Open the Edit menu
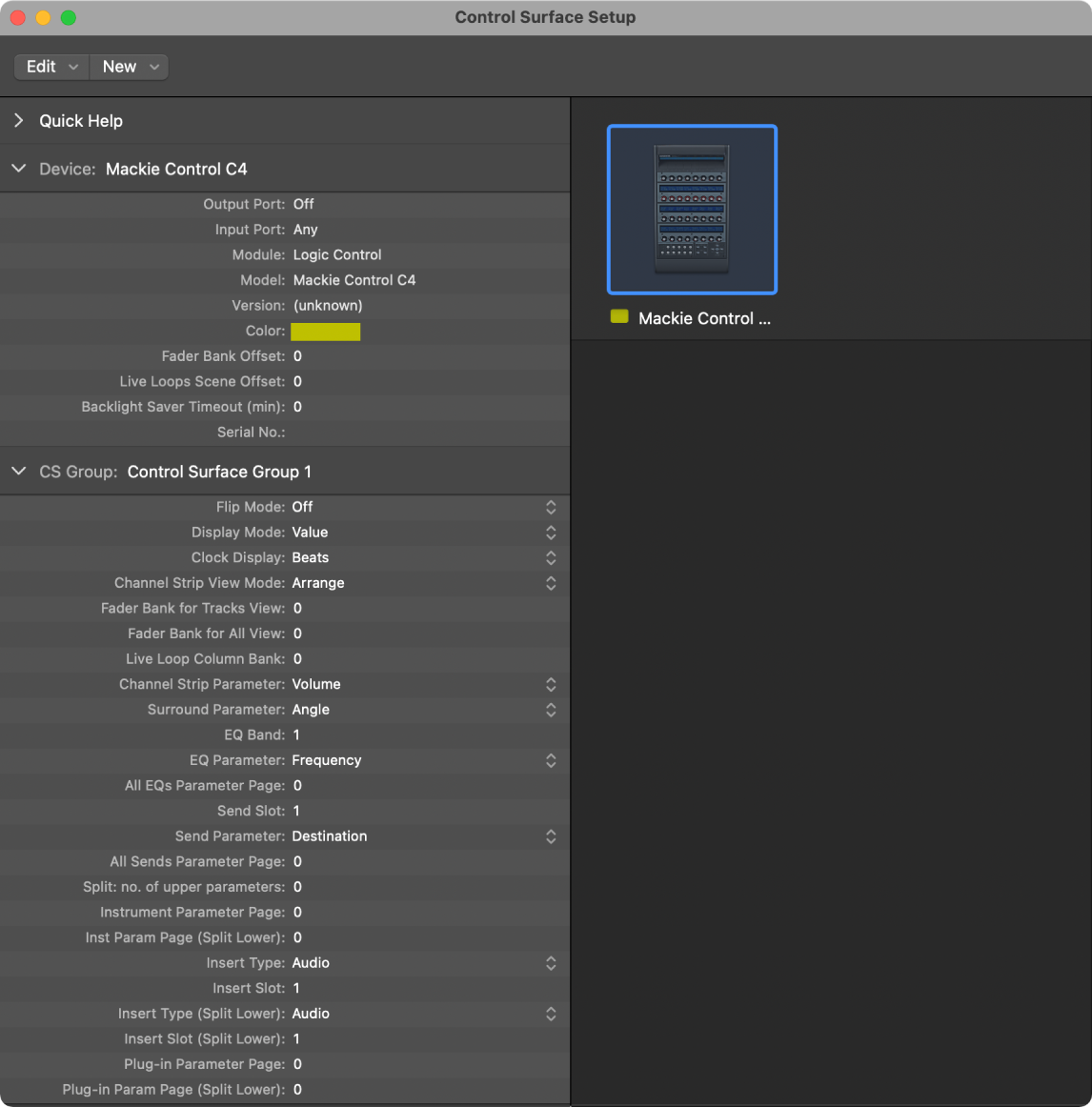The height and width of the screenshot is (1107, 1092). [50, 67]
